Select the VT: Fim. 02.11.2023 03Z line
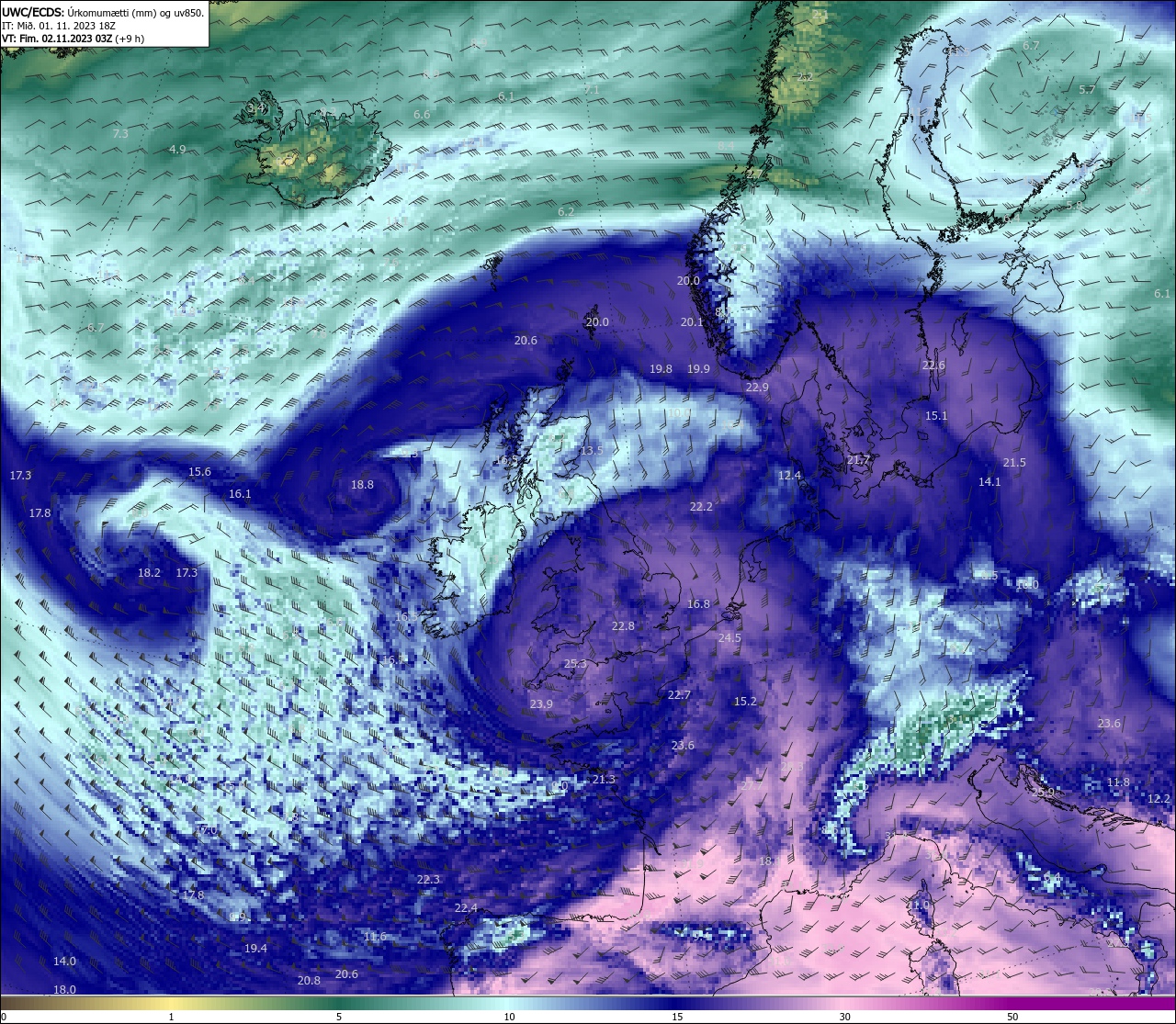The image size is (1176, 1024). point(73,39)
